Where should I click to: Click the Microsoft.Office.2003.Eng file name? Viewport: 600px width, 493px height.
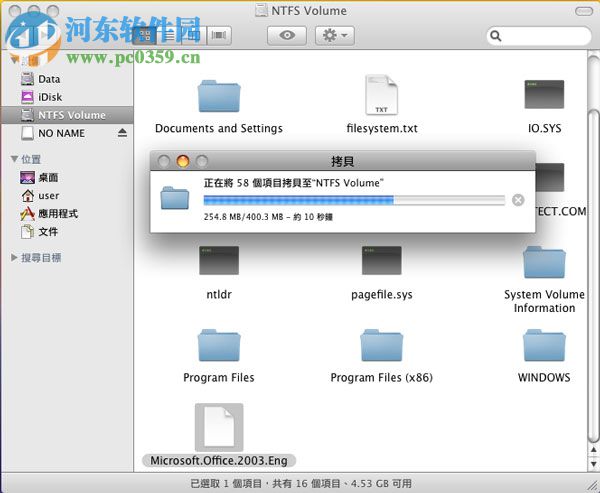pyautogui.click(x=219, y=460)
